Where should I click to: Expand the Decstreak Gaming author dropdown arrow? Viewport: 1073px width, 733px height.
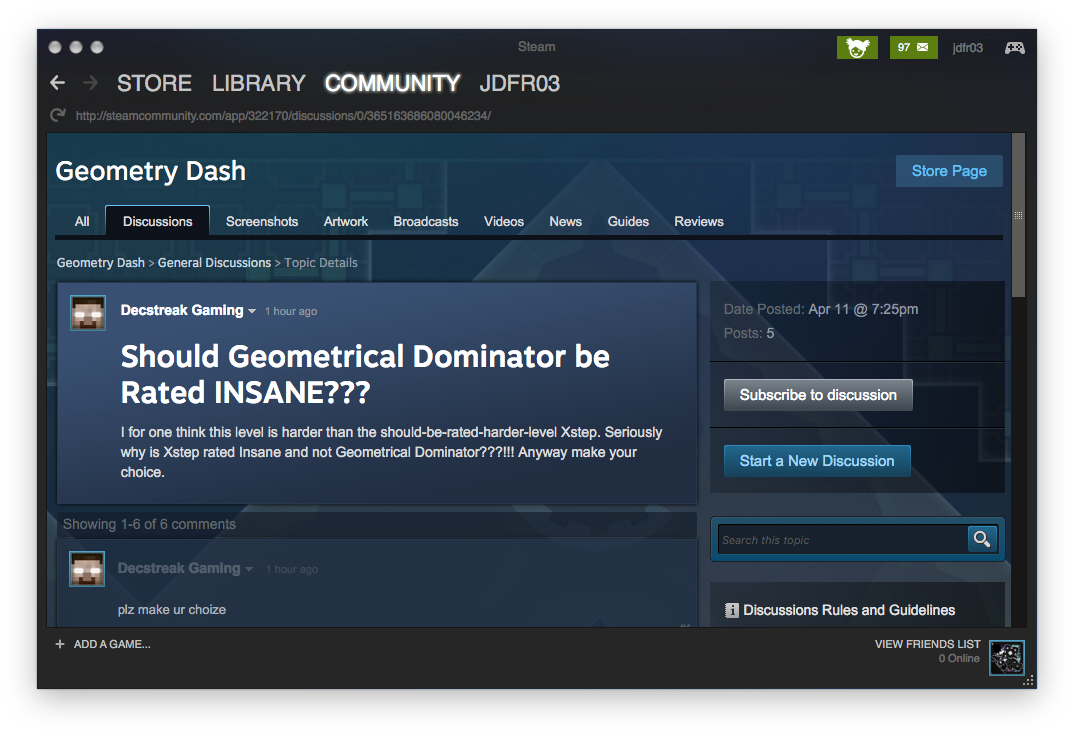[x=252, y=311]
